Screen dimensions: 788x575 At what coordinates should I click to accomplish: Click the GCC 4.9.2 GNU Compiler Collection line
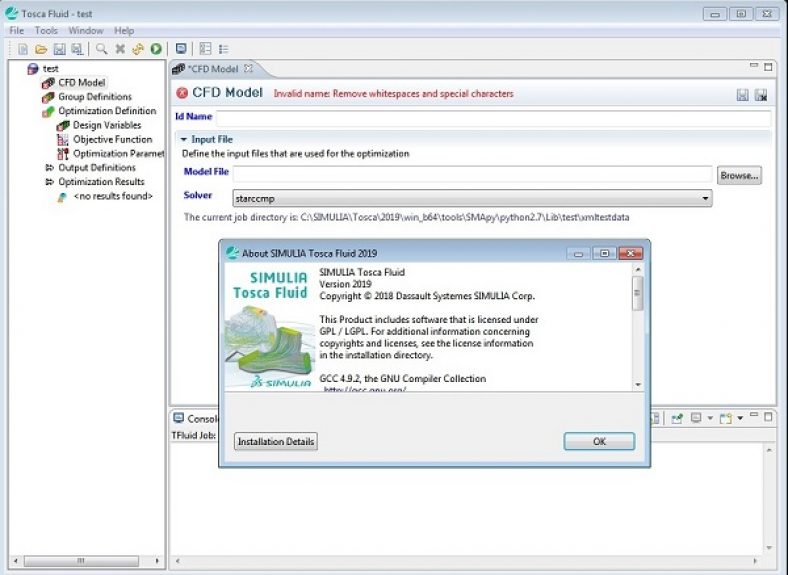[403, 378]
